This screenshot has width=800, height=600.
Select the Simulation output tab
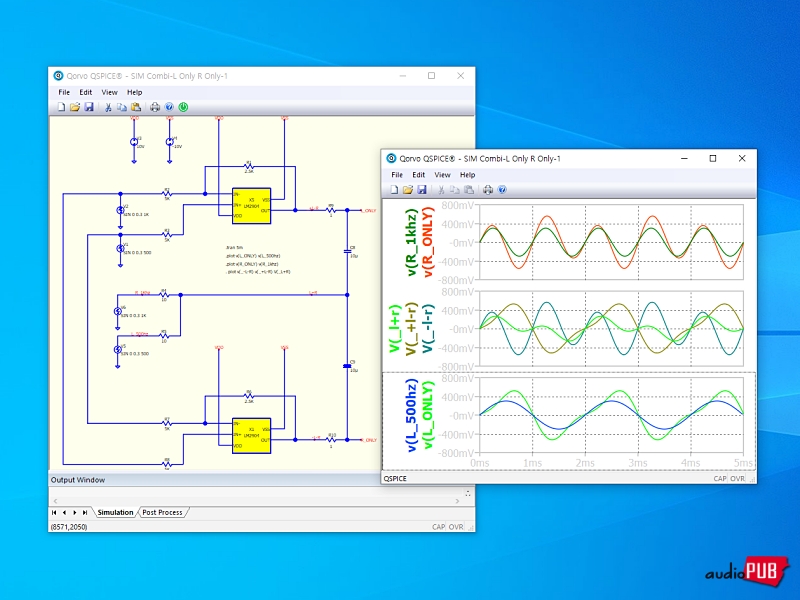click(x=115, y=512)
